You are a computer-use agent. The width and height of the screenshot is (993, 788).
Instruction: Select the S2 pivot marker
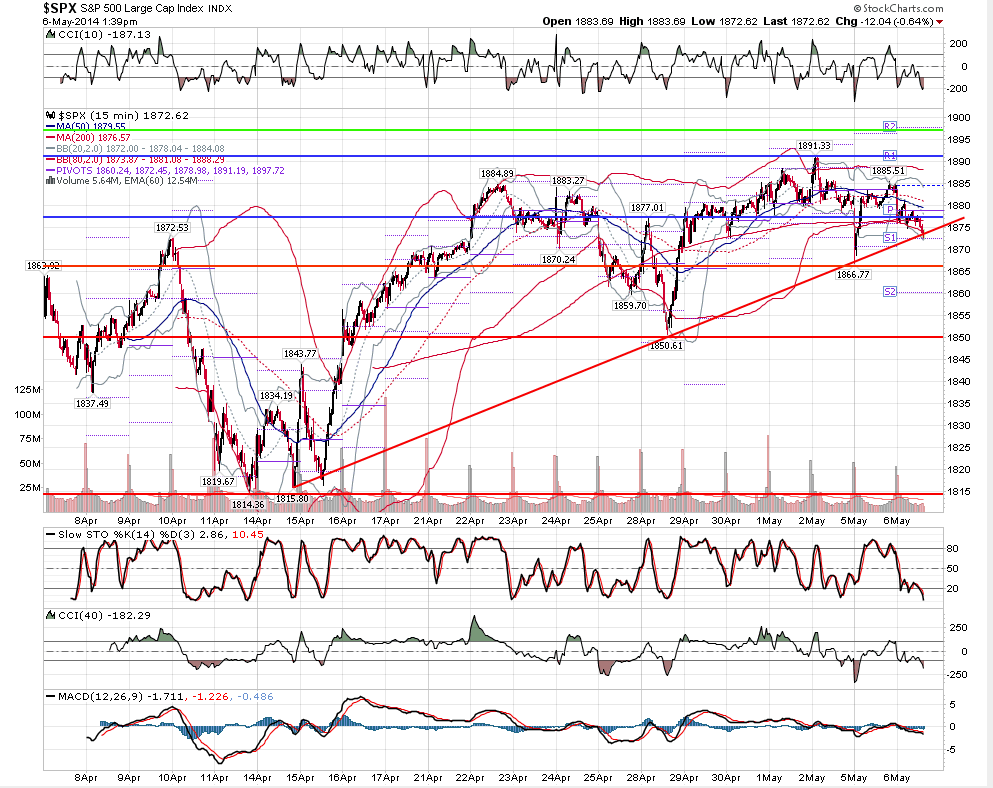coord(890,291)
